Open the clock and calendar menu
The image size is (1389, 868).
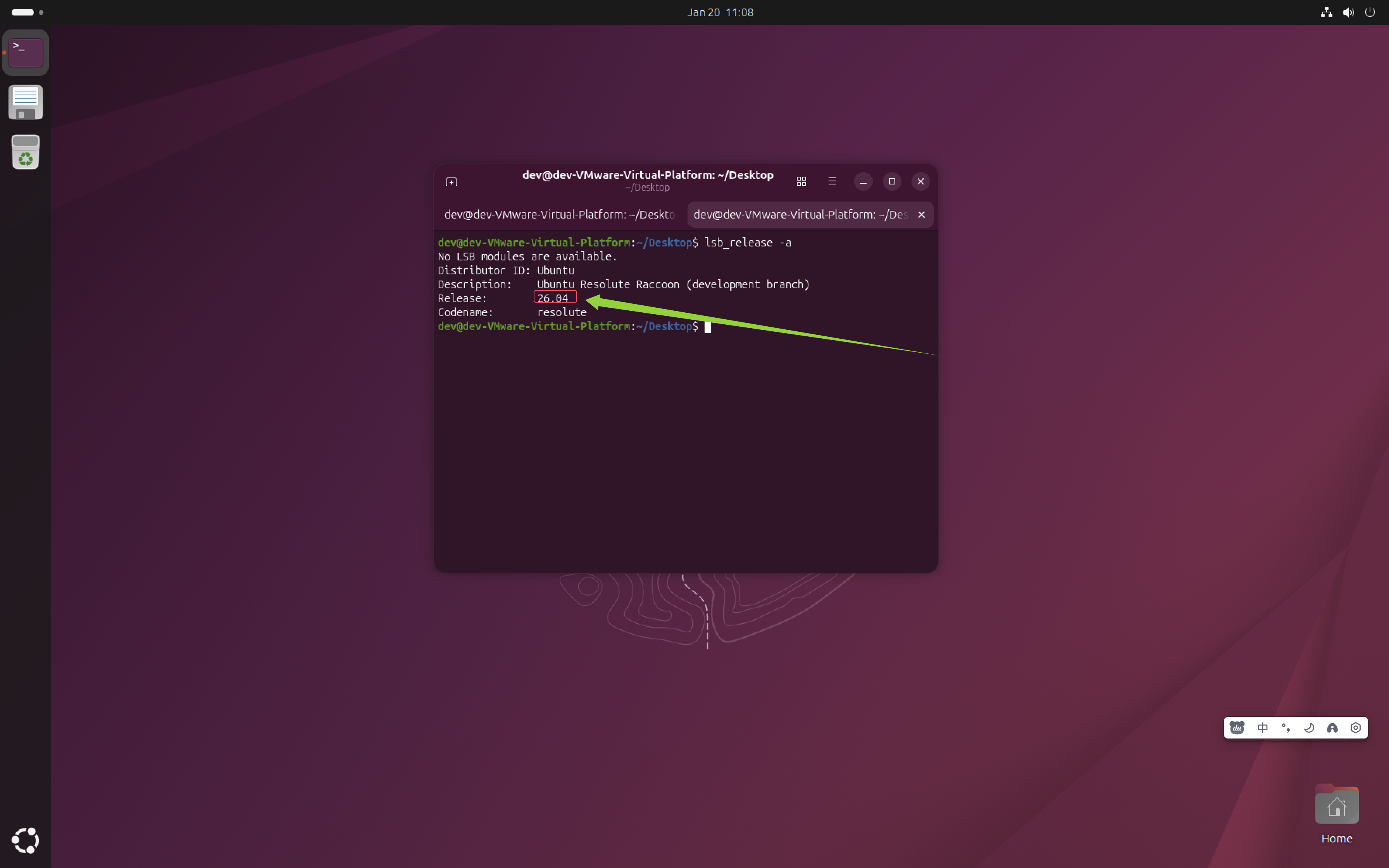tap(720, 12)
